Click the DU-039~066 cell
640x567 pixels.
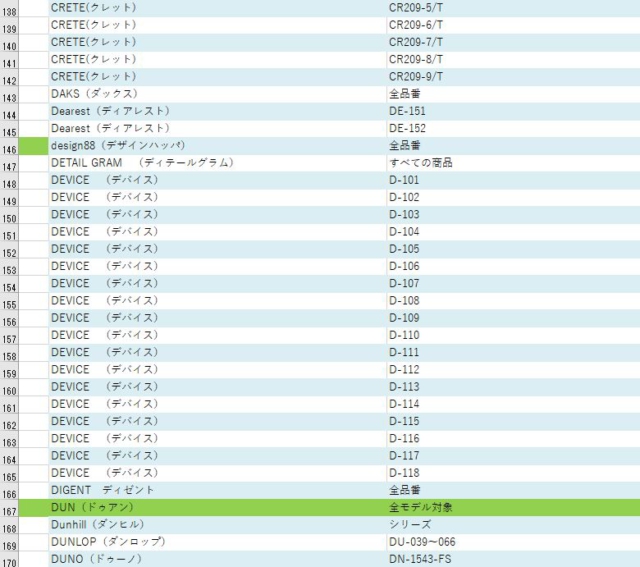(513, 542)
